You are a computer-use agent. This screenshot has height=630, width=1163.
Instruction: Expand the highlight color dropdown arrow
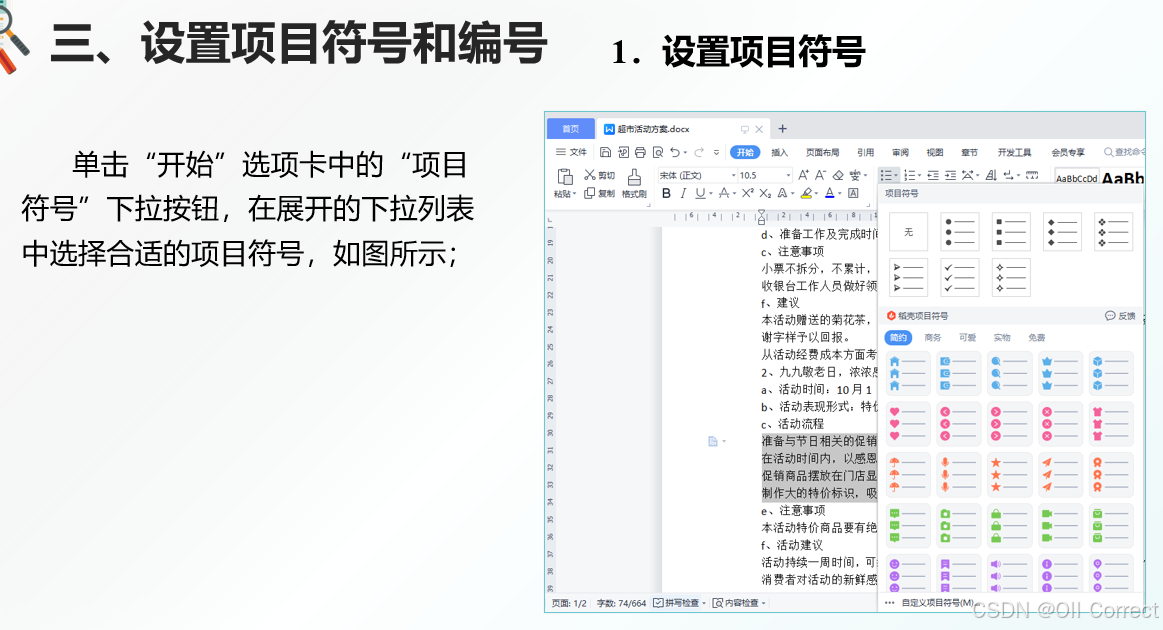[816, 194]
